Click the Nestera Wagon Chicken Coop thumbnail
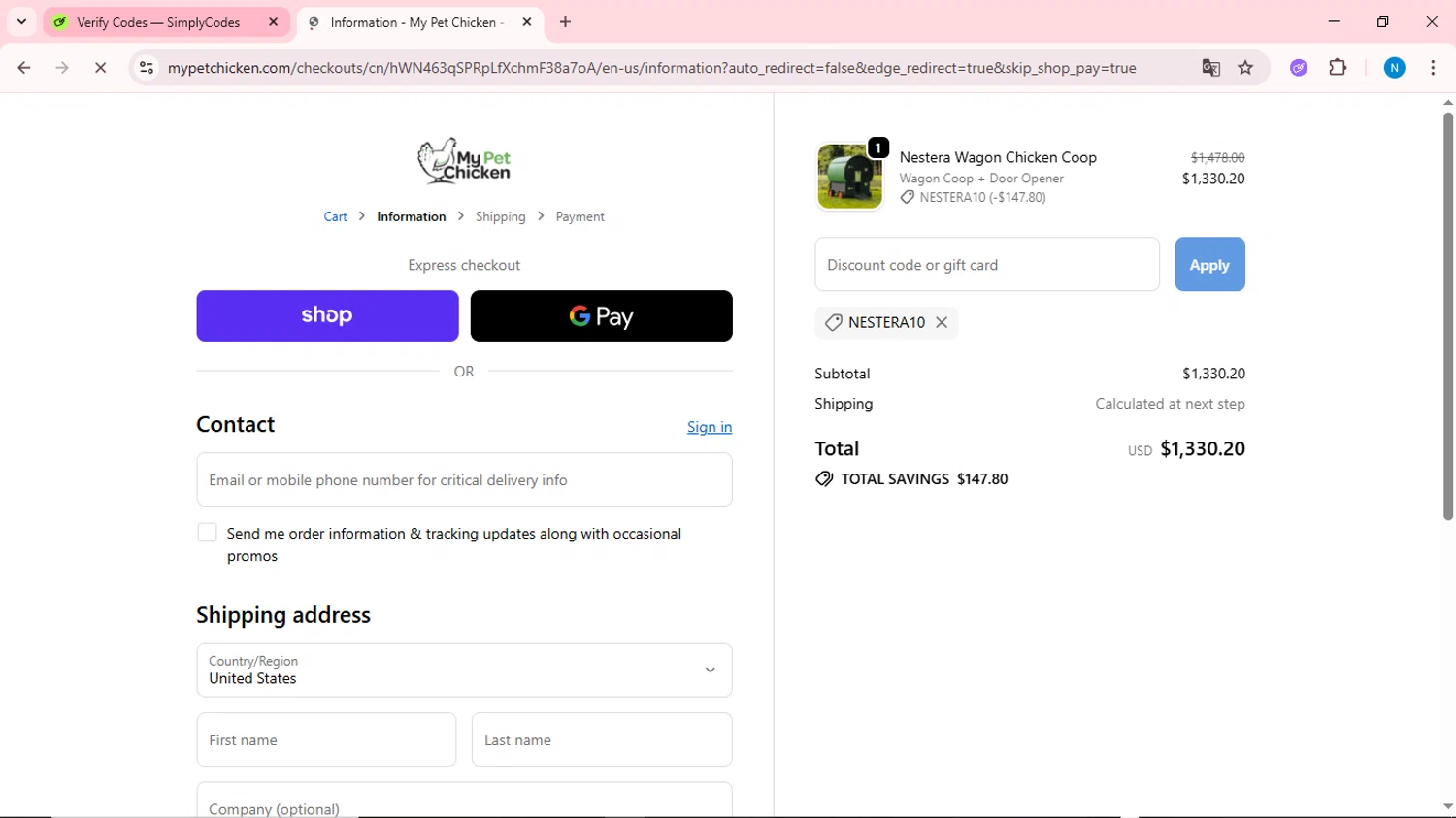The width and height of the screenshot is (1456, 818). (849, 177)
